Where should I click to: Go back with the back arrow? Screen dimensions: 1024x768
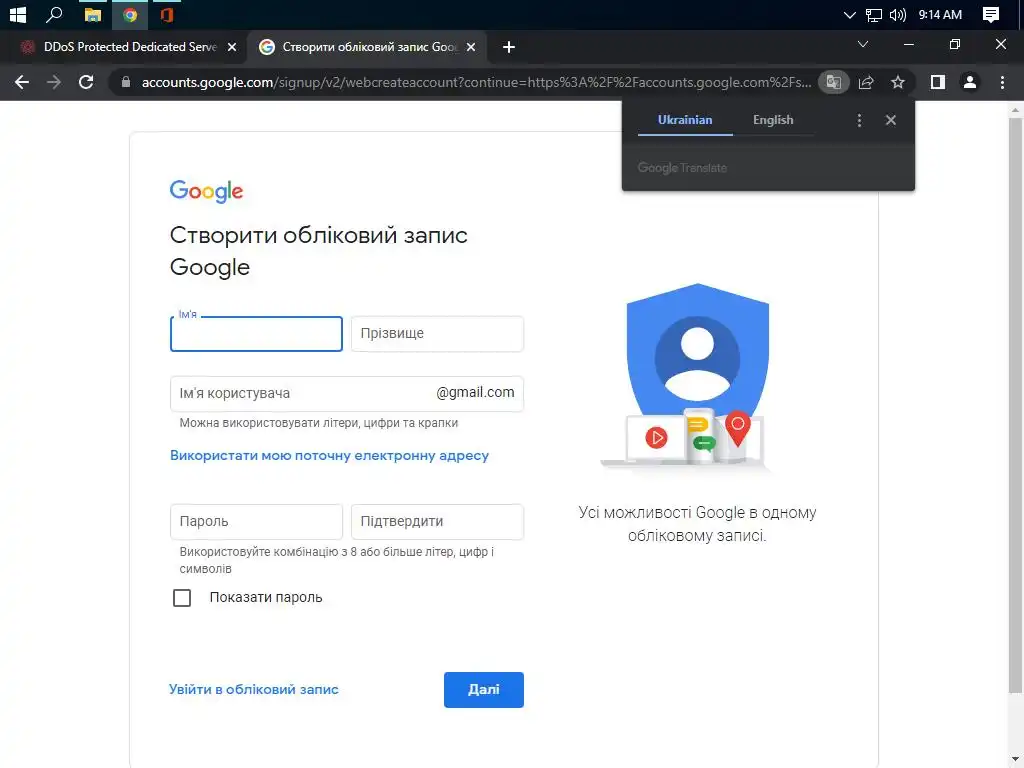pyautogui.click(x=22, y=82)
